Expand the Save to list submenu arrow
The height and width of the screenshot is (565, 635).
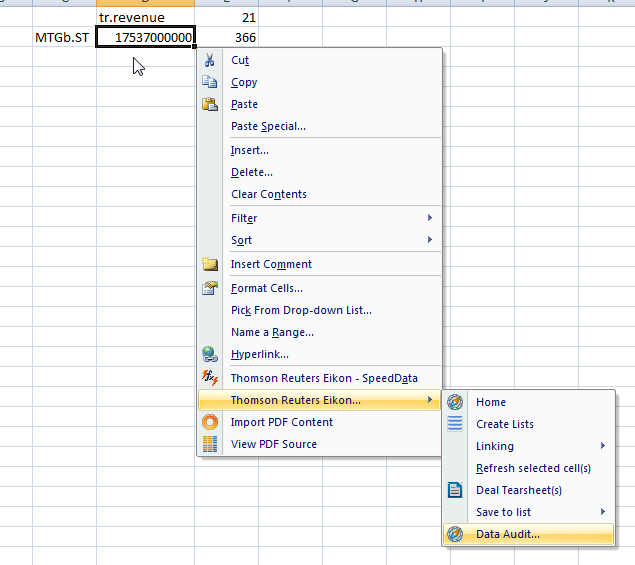coord(603,512)
